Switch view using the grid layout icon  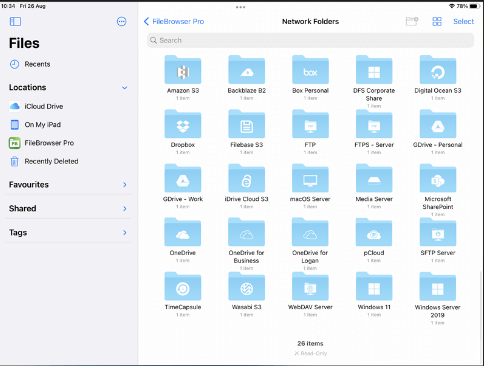(437, 22)
